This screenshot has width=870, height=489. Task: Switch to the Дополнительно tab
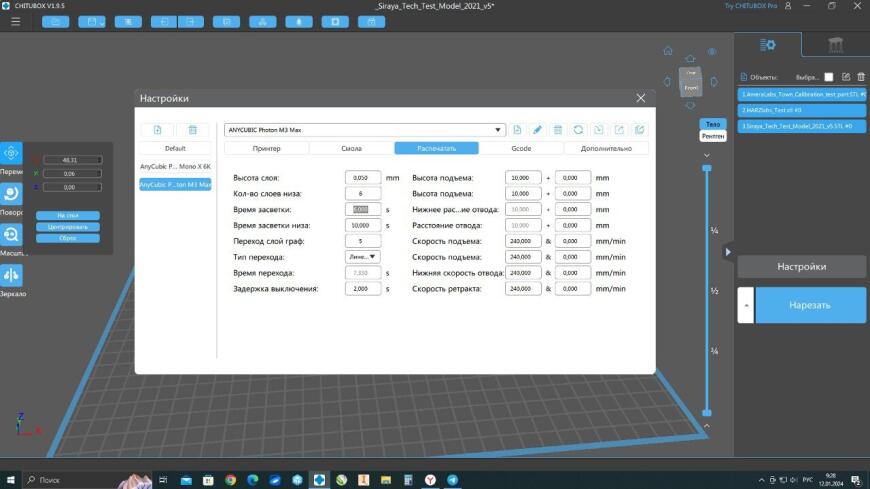coord(606,148)
